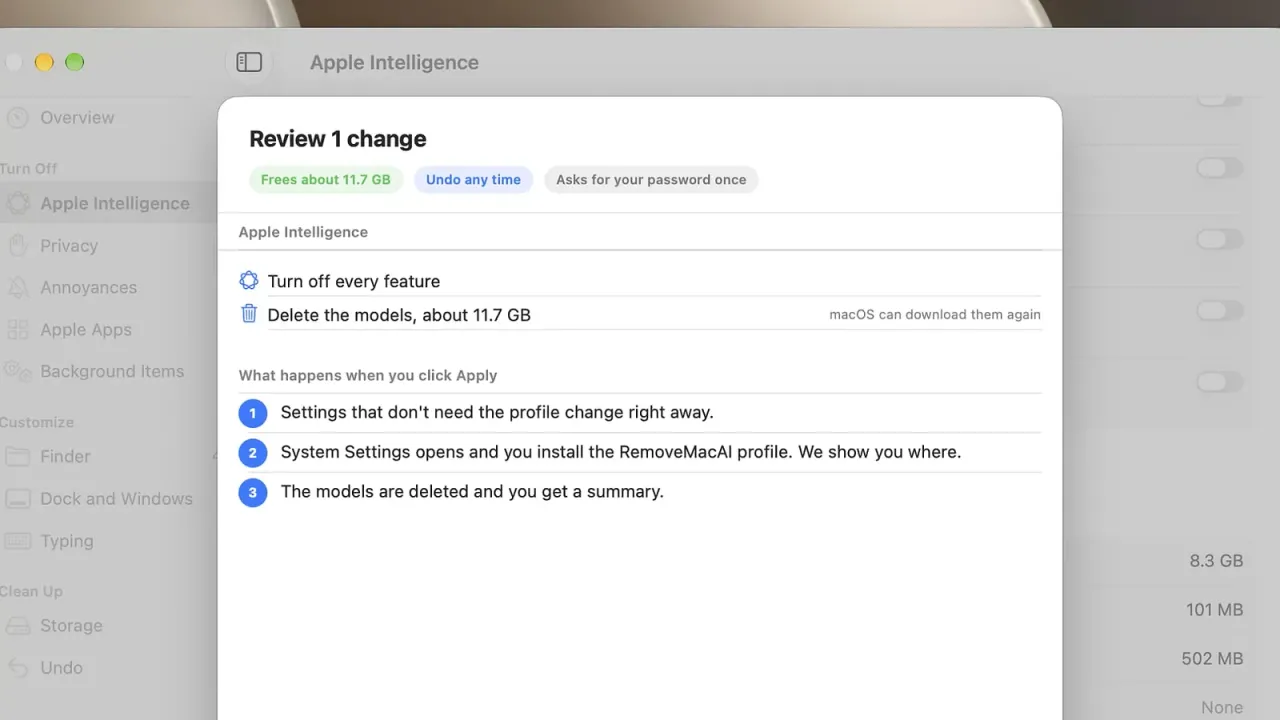Open the Privacy section hand icon
The image size is (1280, 720).
[18, 245]
